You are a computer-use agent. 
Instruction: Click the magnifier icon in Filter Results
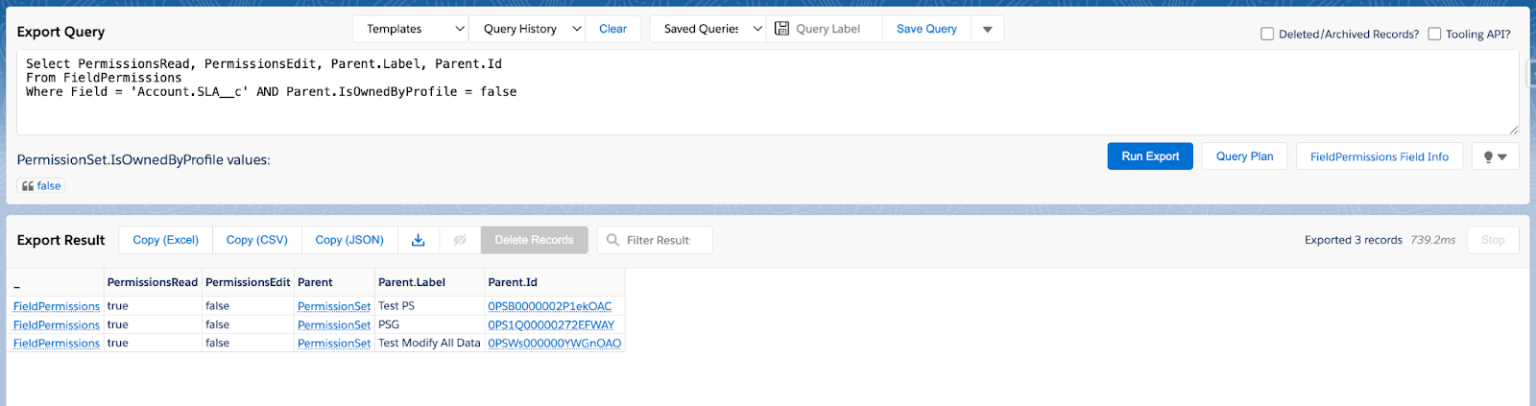coord(611,240)
